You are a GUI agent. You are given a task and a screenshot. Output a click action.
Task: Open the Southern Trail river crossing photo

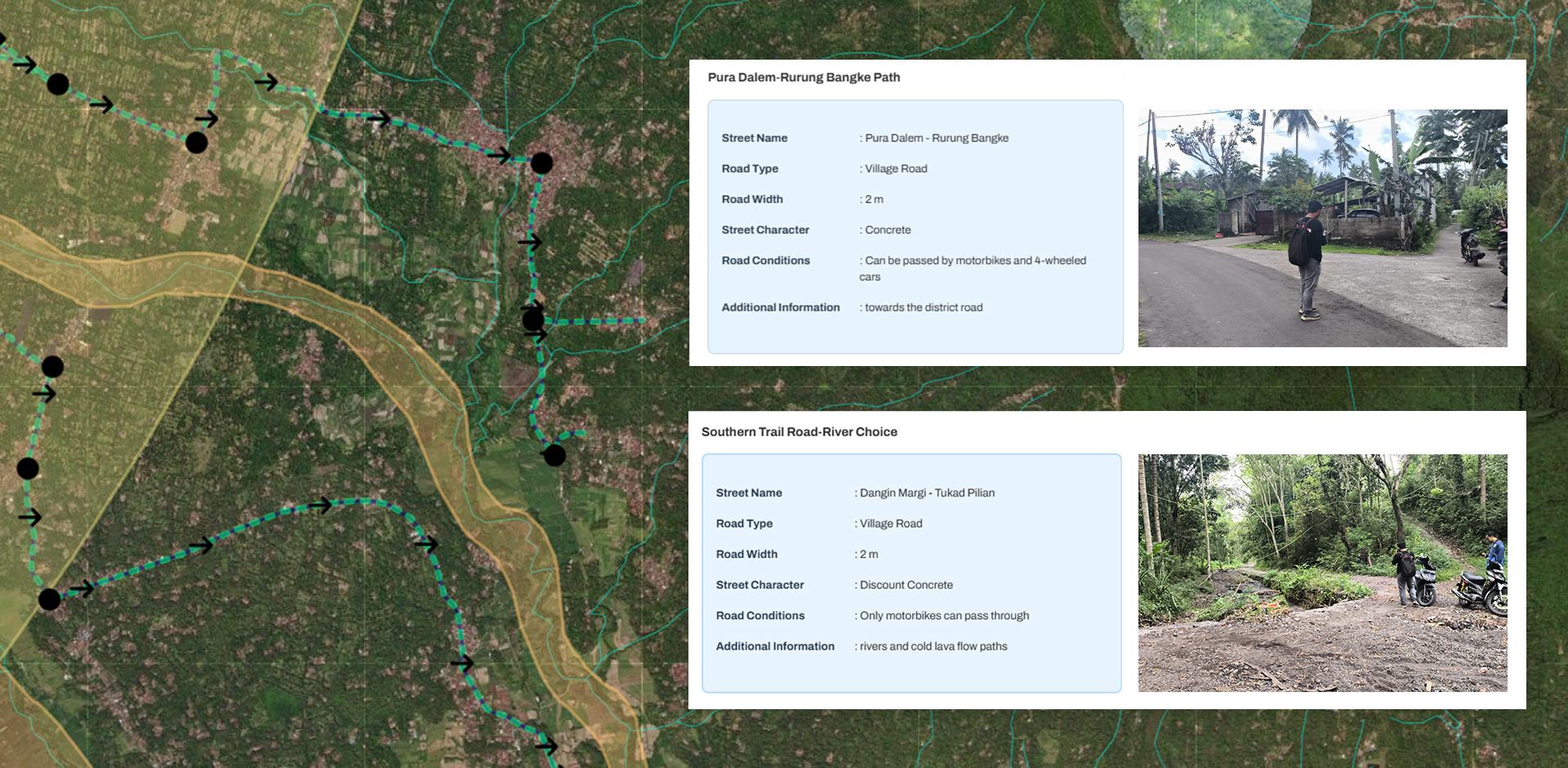click(1322, 573)
